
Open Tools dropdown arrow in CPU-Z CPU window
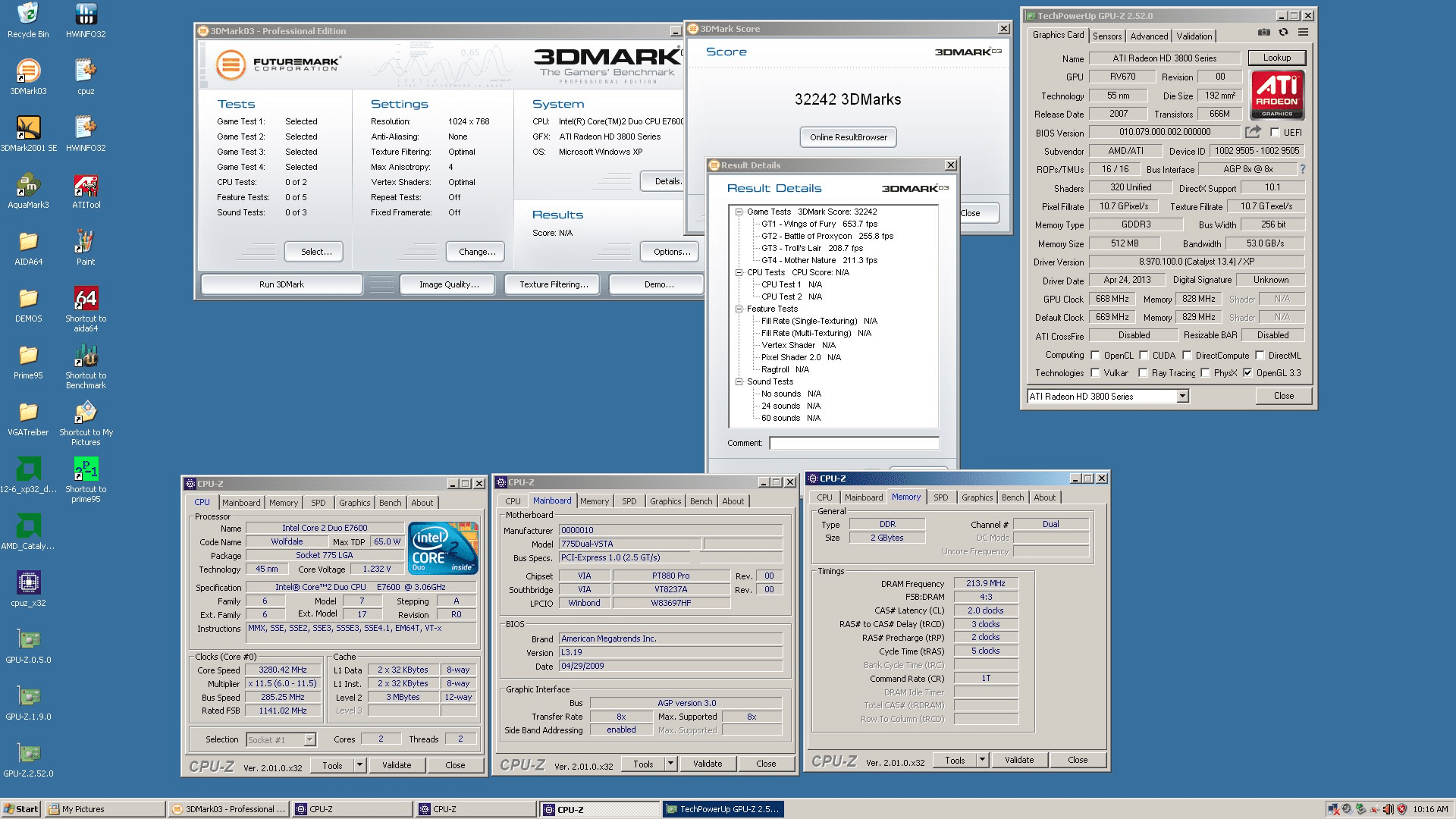(x=359, y=765)
